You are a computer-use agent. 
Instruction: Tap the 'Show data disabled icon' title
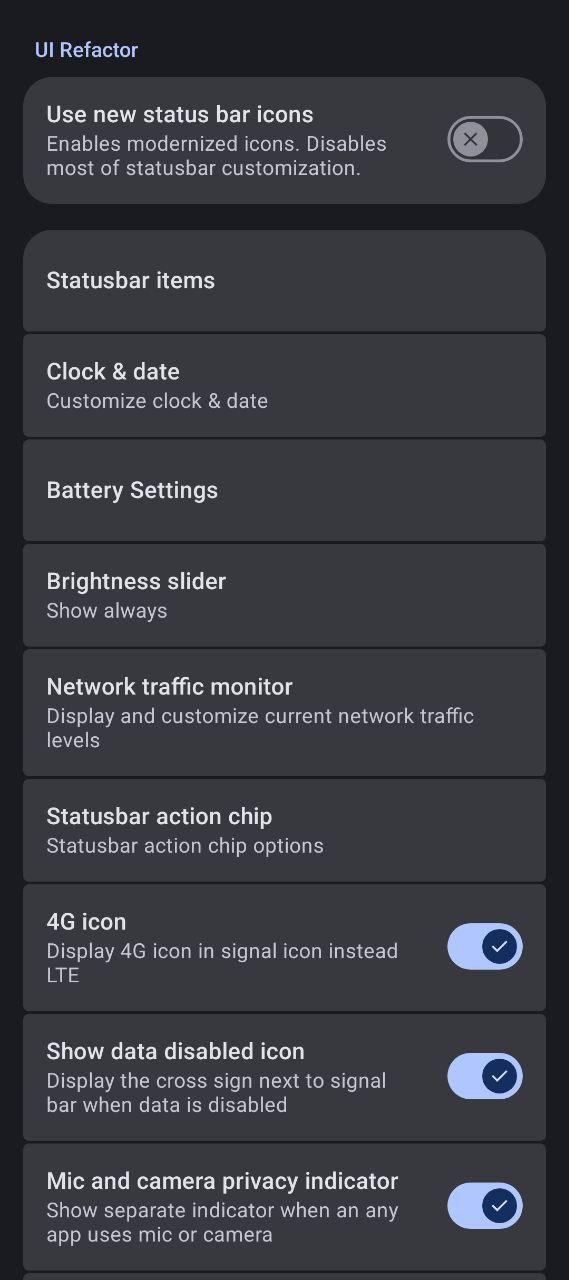175,1051
